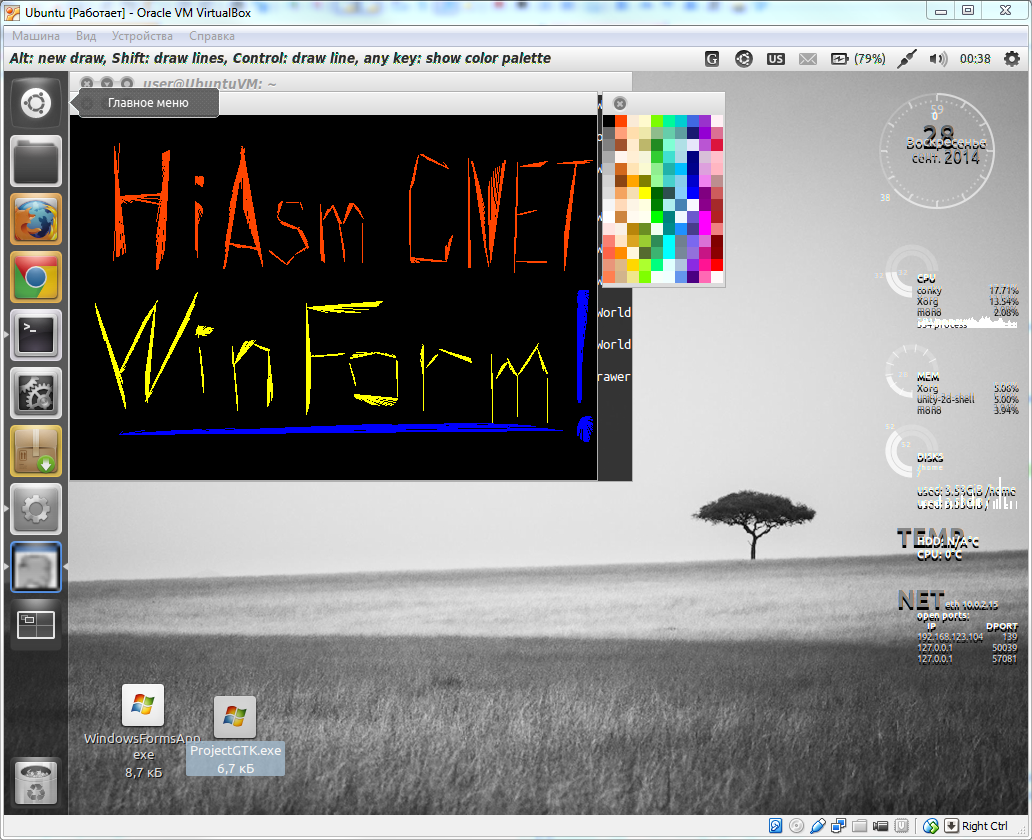Screen dimensions: 1032x840
Task: Open Ubuntu Software Center package icon
Action: [36, 451]
